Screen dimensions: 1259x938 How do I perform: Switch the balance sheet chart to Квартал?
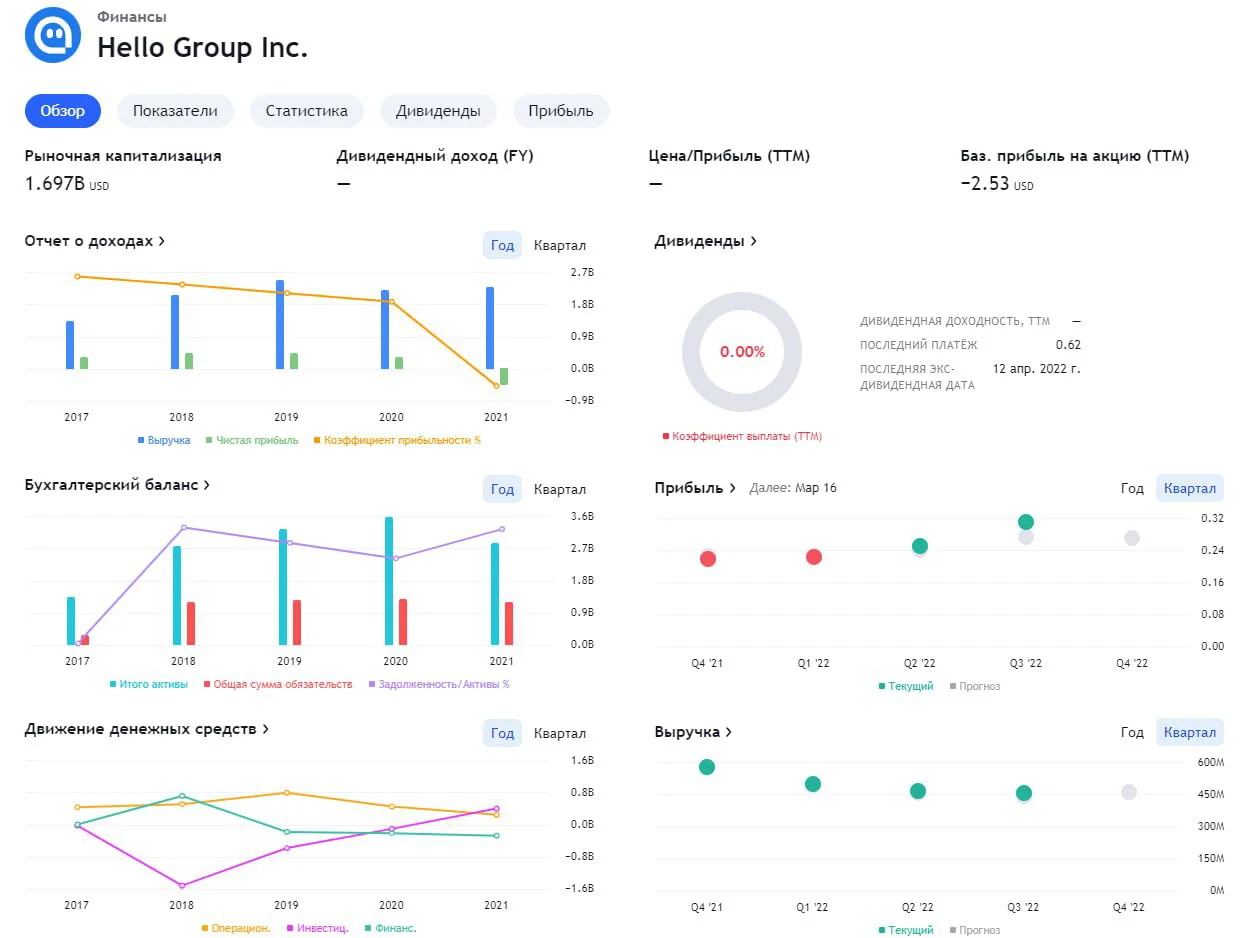[x=560, y=489]
